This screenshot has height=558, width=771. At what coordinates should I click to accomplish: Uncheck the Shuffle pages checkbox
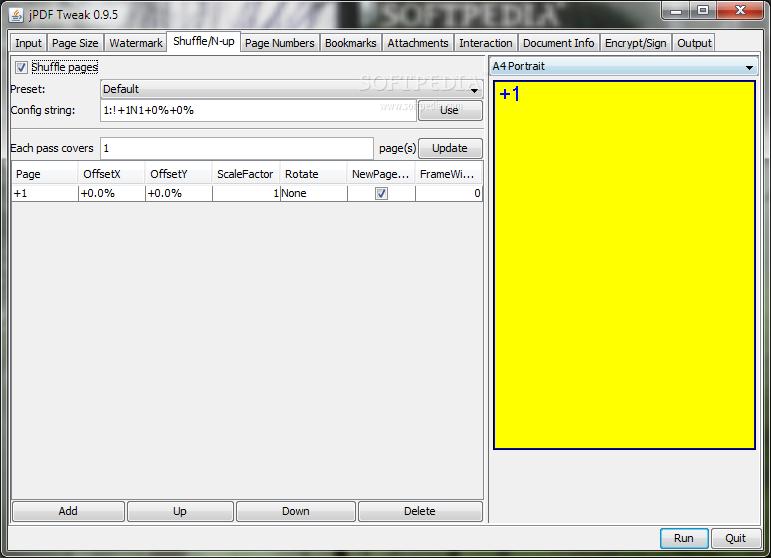tap(21, 67)
